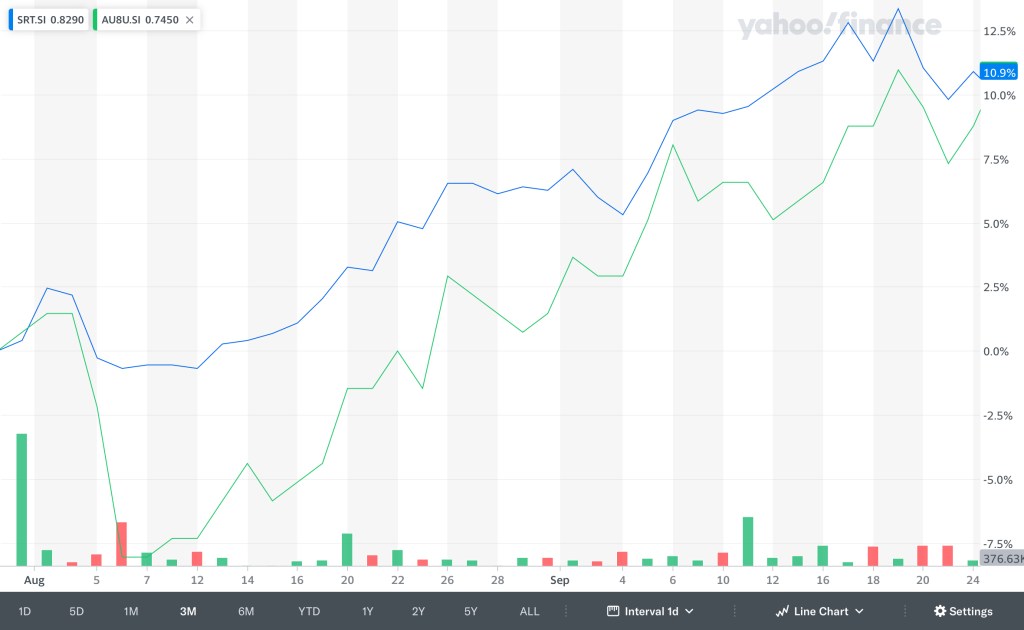Show ALL historical data range
The height and width of the screenshot is (630, 1024).
click(530, 611)
